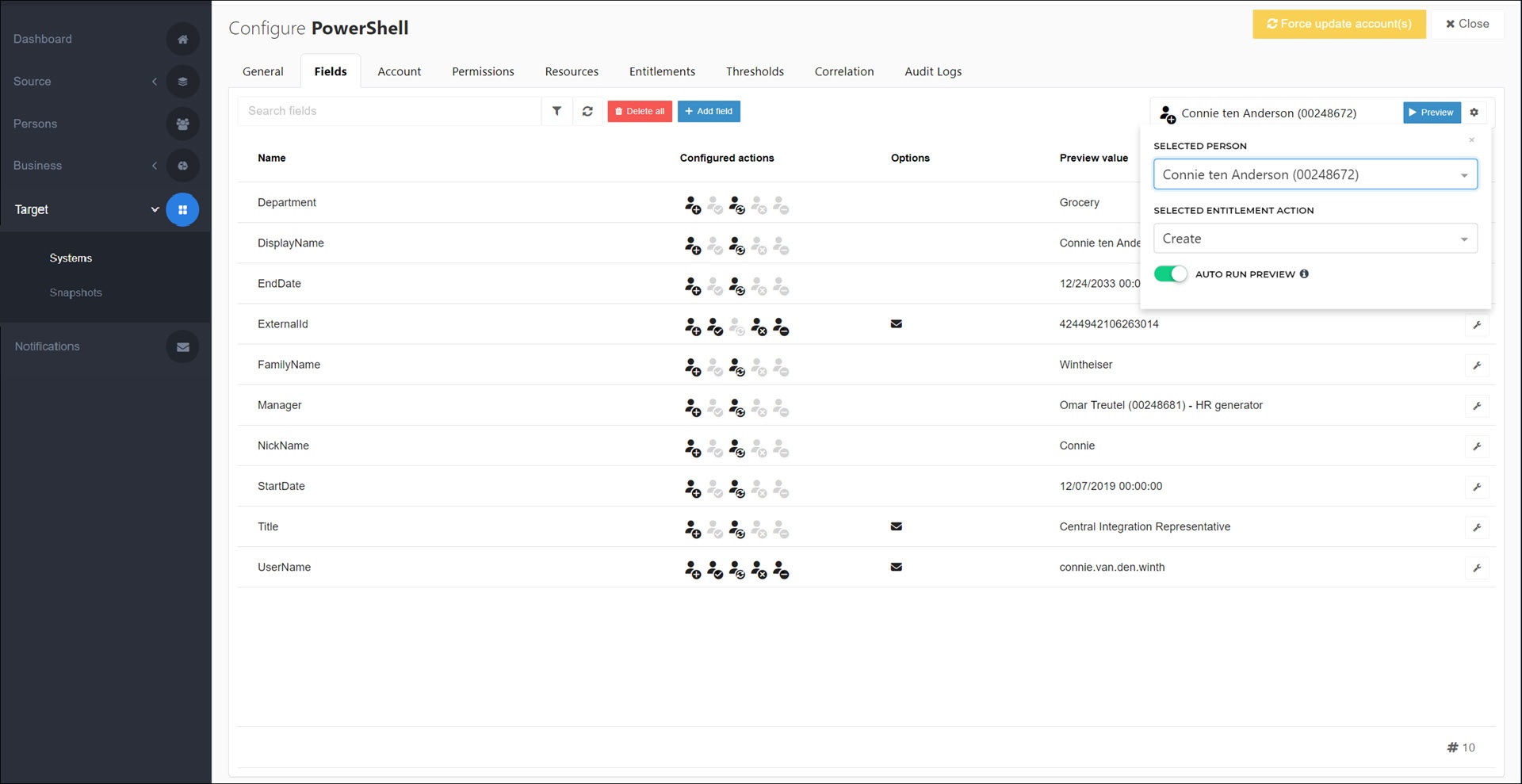1522x784 pixels.
Task: Toggle Department enable action icon
Action: coord(715,205)
